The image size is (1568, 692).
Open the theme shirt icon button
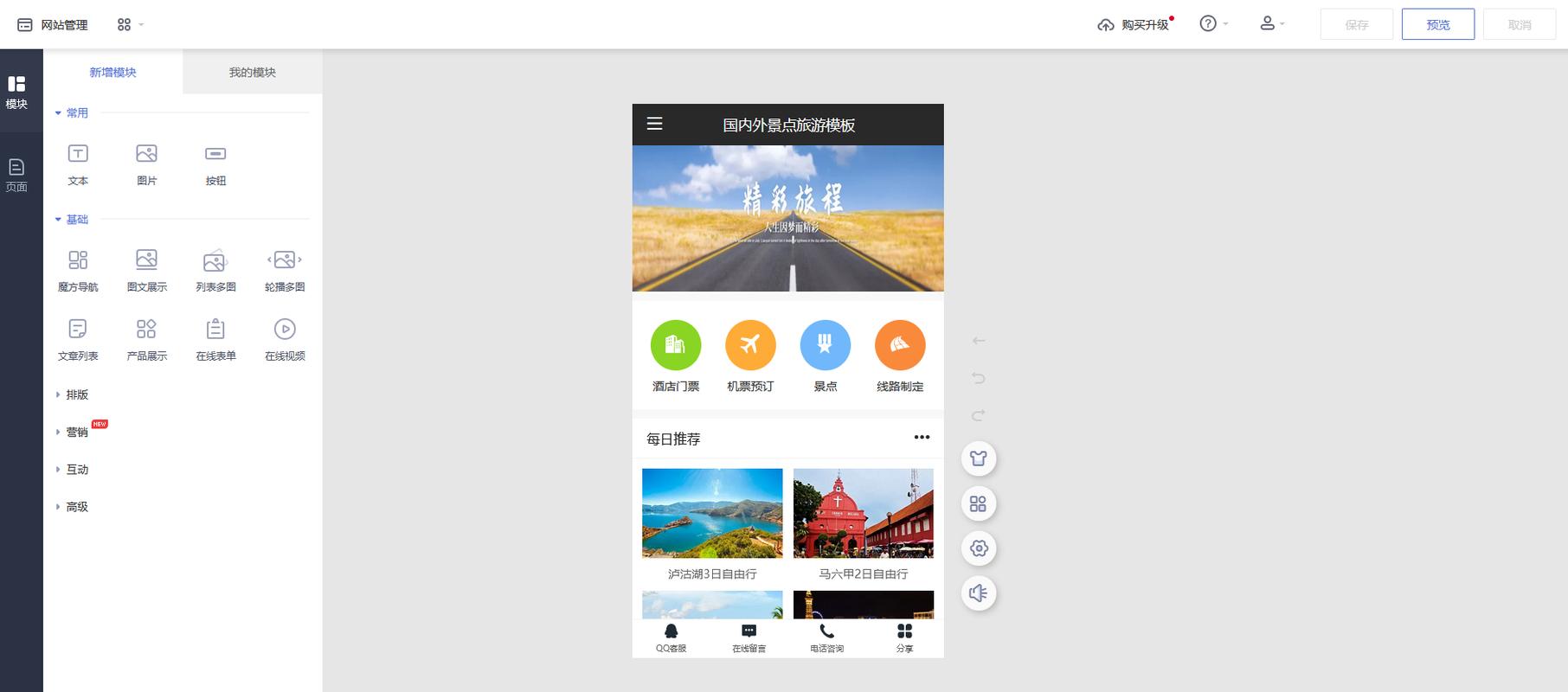(x=979, y=458)
